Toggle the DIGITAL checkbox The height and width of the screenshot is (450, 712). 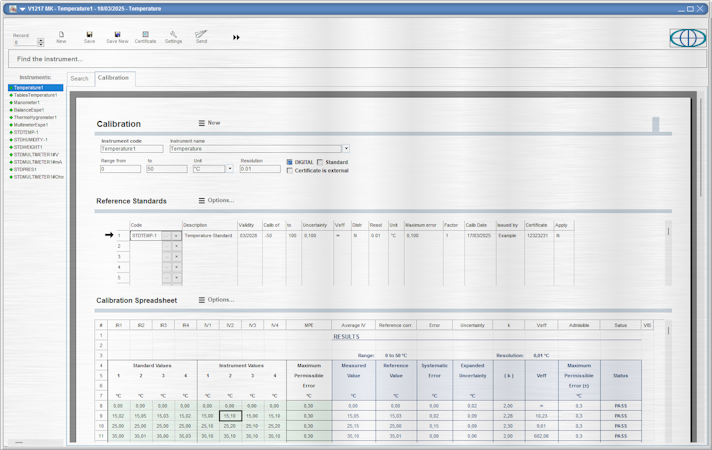pyautogui.click(x=290, y=162)
